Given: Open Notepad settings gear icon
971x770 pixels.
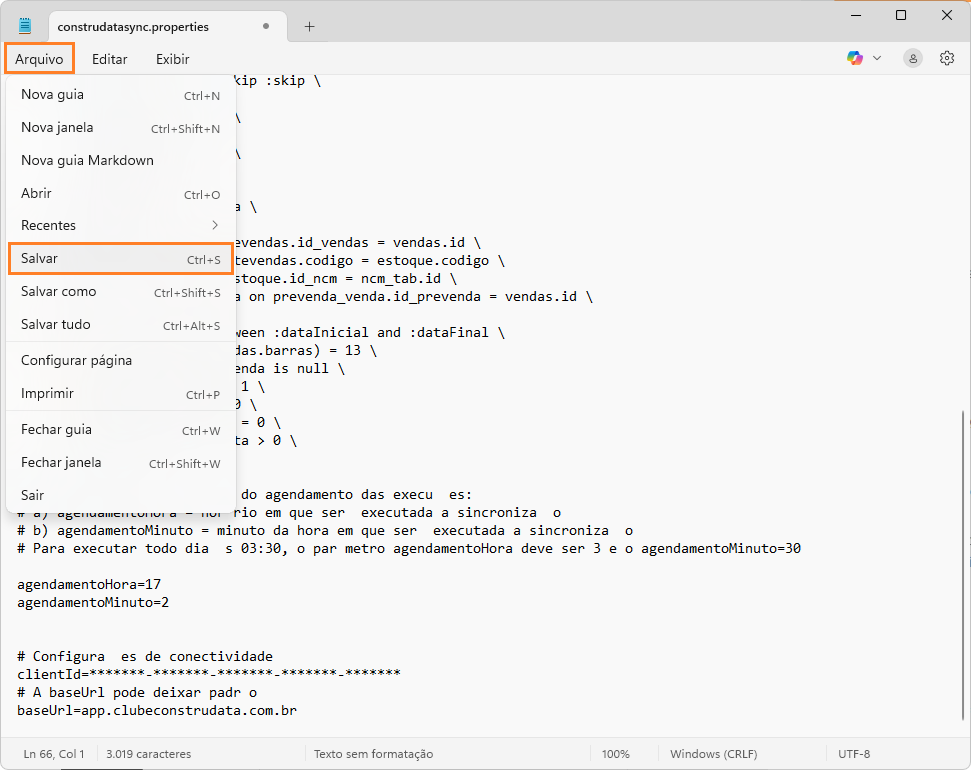Looking at the screenshot, I should (x=947, y=58).
